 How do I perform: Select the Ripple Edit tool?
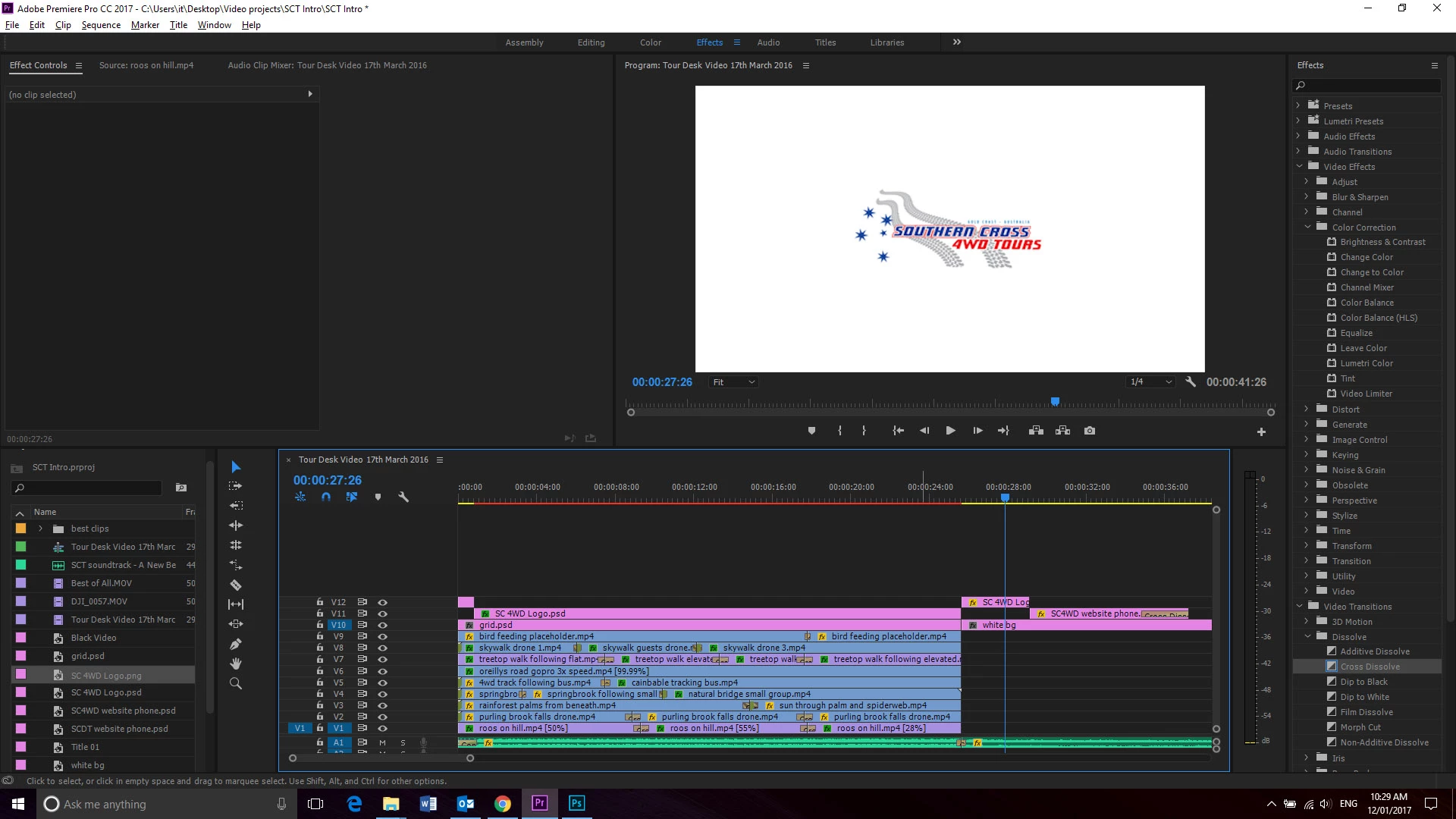click(236, 526)
